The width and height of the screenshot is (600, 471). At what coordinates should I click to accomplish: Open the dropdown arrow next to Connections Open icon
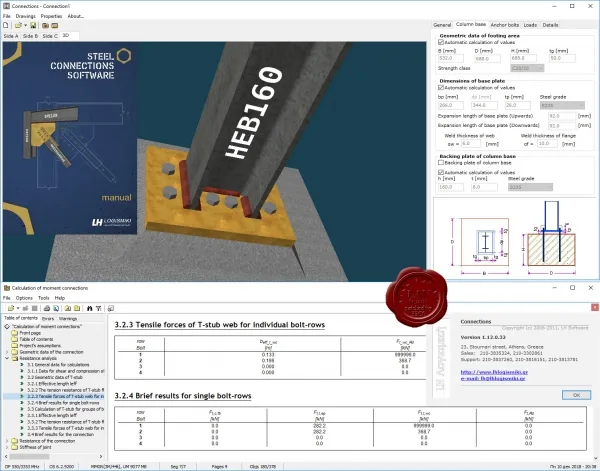pos(25,25)
